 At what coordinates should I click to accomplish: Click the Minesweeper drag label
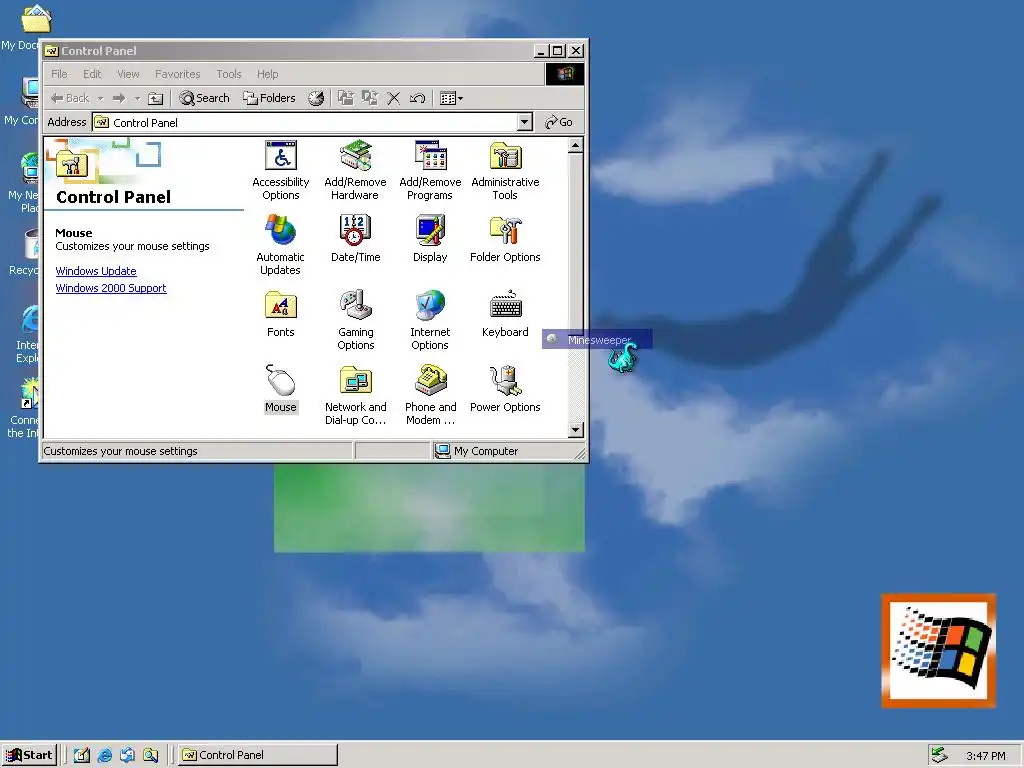point(596,340)
